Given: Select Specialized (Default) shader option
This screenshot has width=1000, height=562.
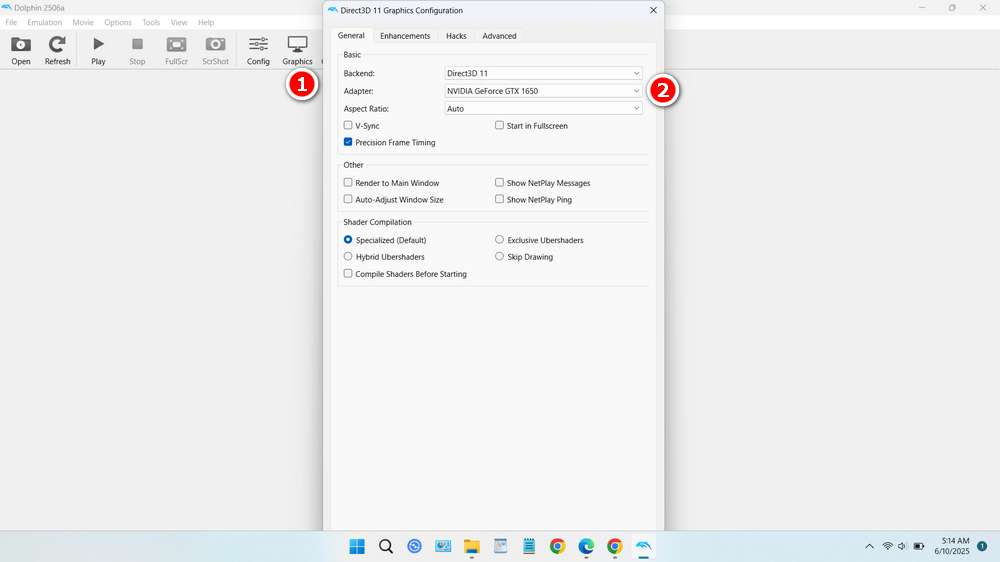Looking at the screenshot, I should click(x=348, y=240).
